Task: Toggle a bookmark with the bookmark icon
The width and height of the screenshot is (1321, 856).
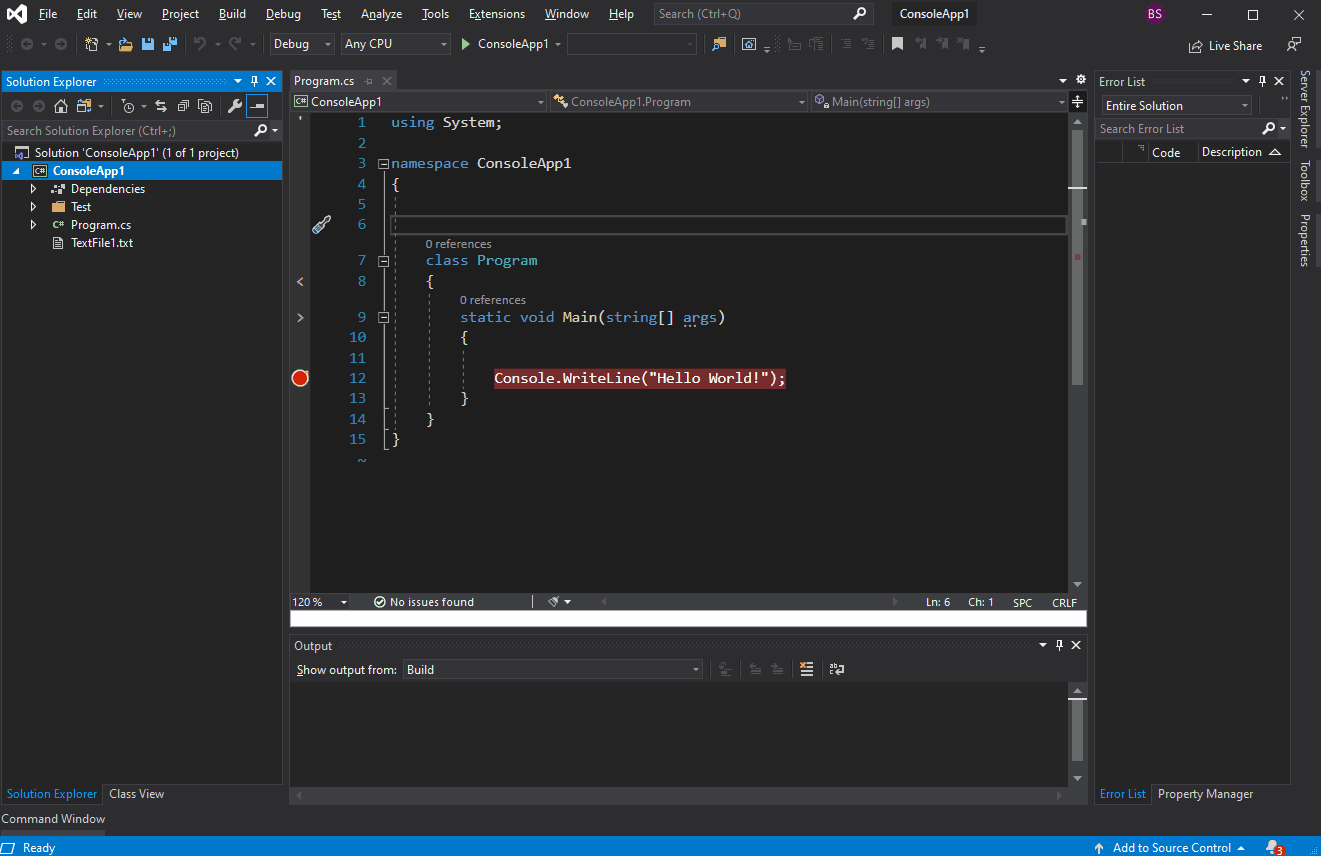Action: [x=897, y=44]
